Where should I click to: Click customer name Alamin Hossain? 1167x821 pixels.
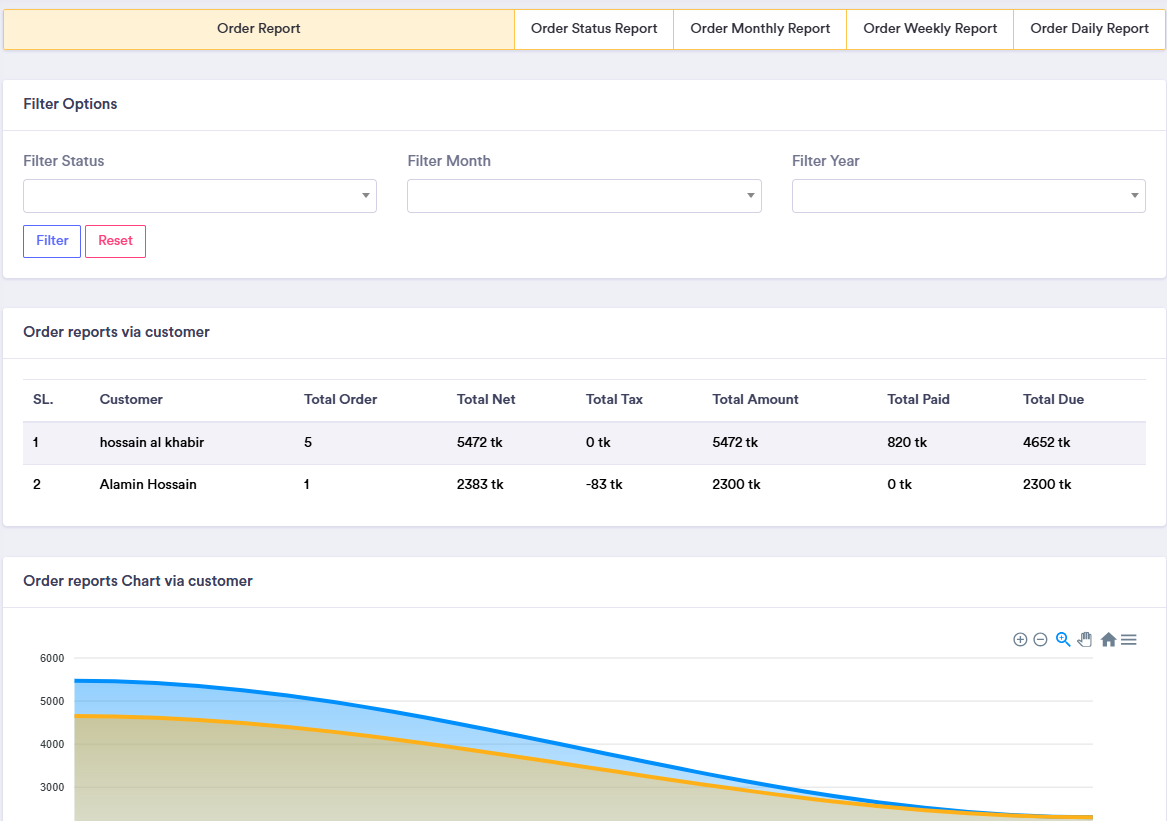tap(148, 485)
